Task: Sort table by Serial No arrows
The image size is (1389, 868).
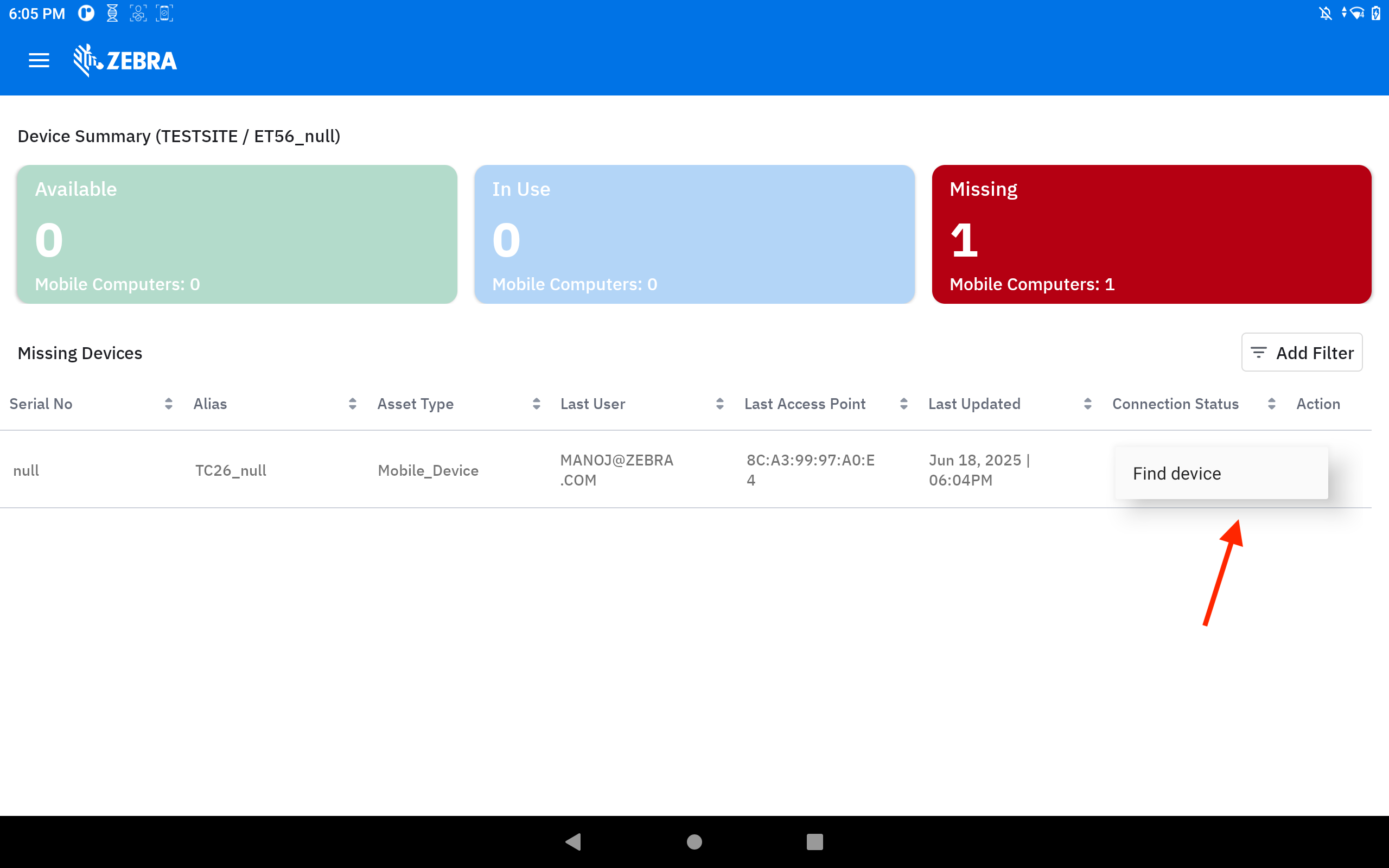Action: [168, 404]
